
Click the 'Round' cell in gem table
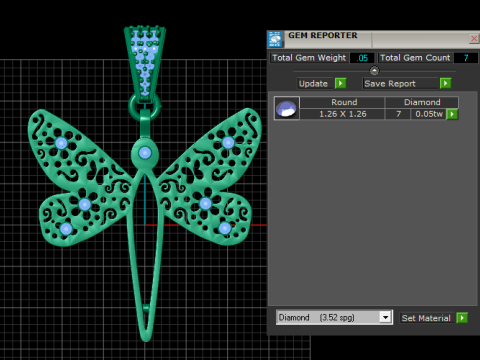tap(342, 102)
